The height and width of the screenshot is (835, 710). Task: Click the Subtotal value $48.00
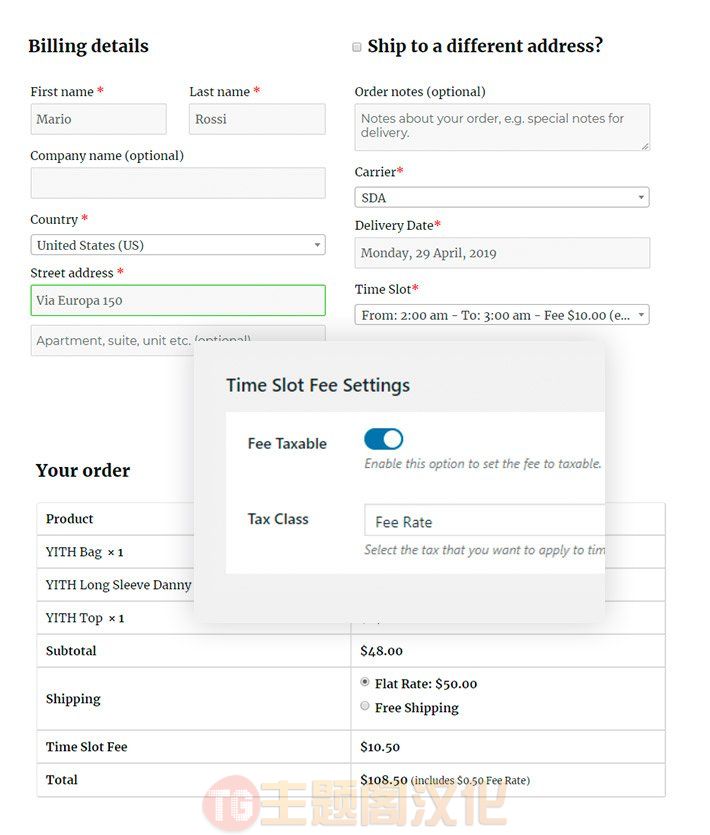point(381,651)
